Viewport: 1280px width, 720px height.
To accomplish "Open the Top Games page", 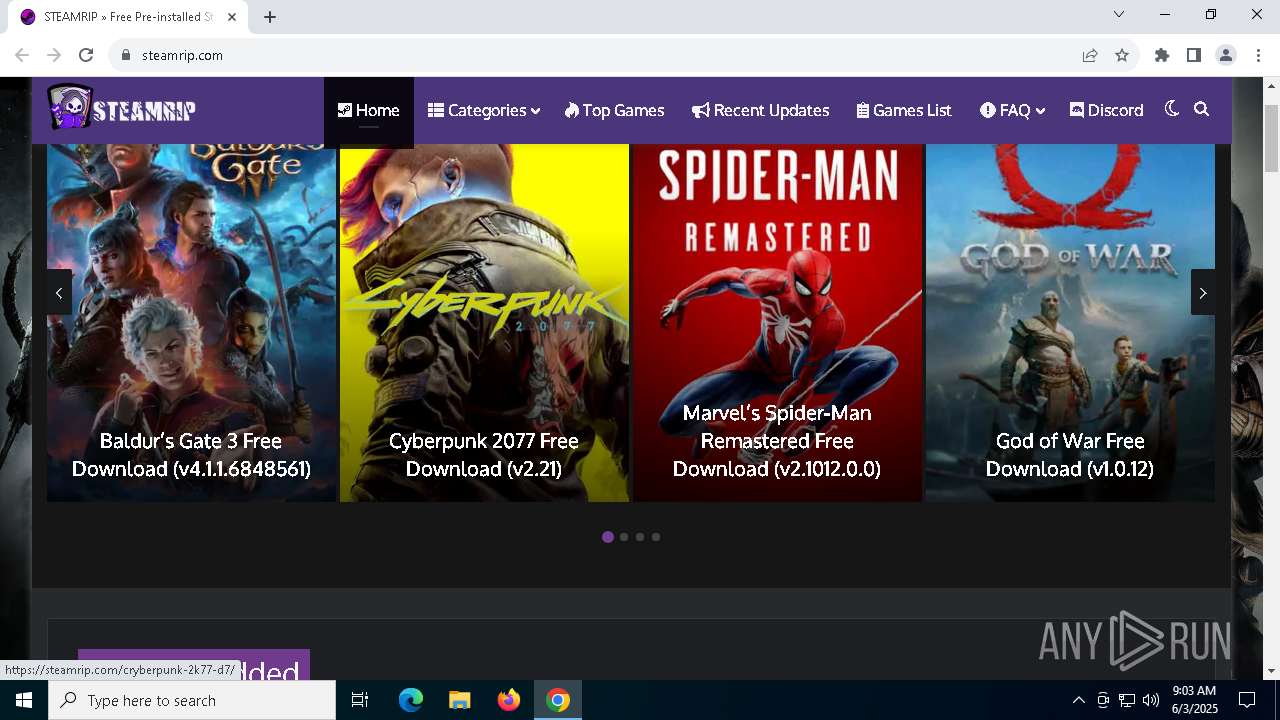I will pyautogui.click(x=614, y=110).
